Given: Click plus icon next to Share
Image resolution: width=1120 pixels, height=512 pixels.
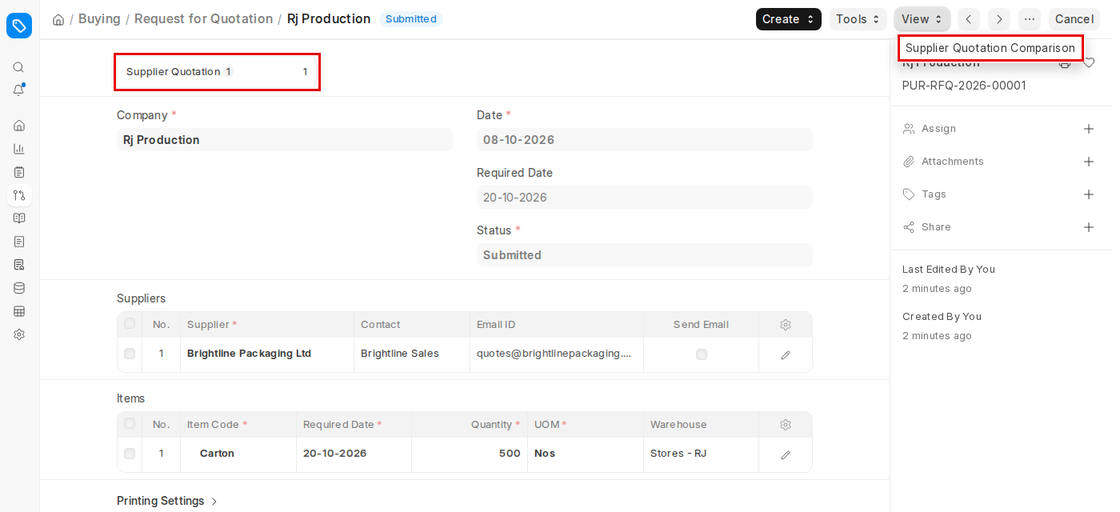Looking at the screenshot, I should point(1089,227).
